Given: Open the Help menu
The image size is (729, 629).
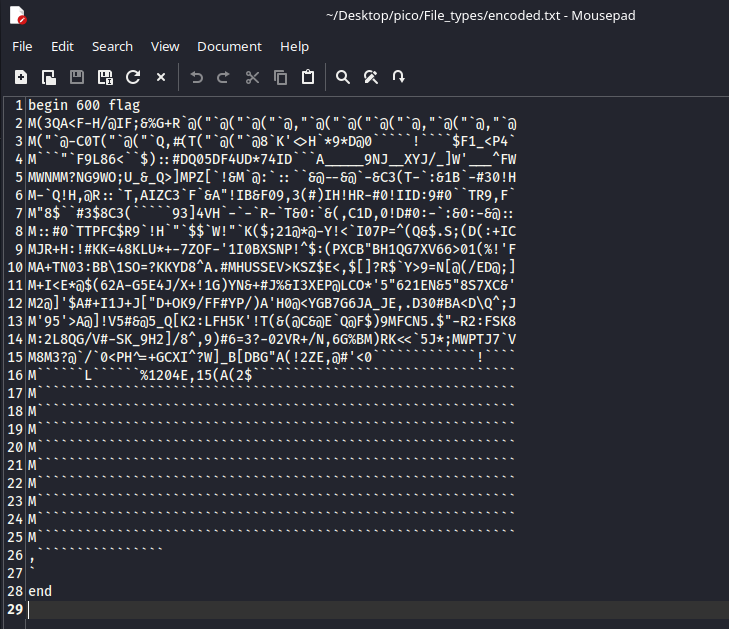Looking at the screenshot, I should click(295, 46).
